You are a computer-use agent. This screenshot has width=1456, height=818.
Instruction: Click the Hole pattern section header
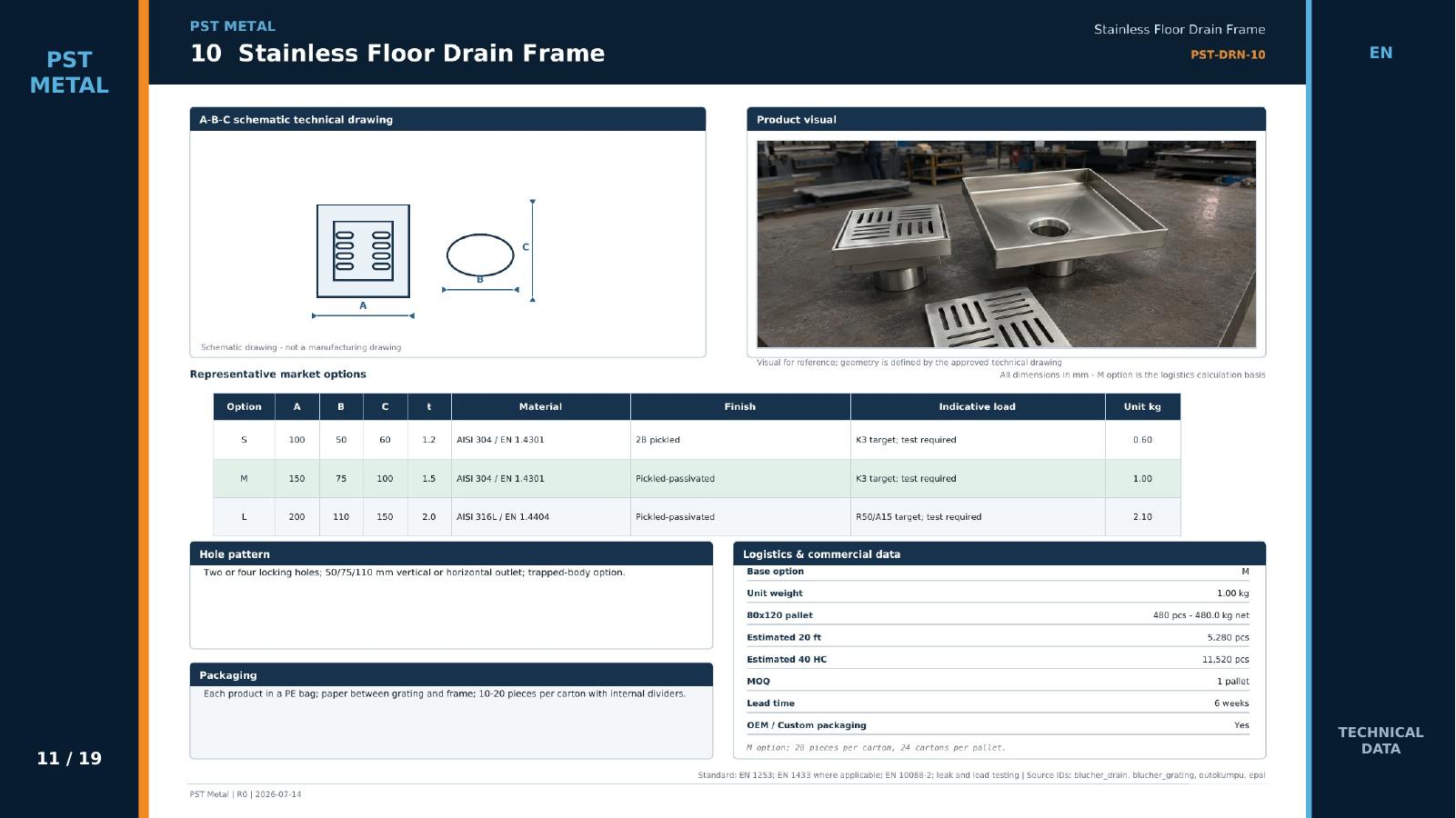[451, 554]
